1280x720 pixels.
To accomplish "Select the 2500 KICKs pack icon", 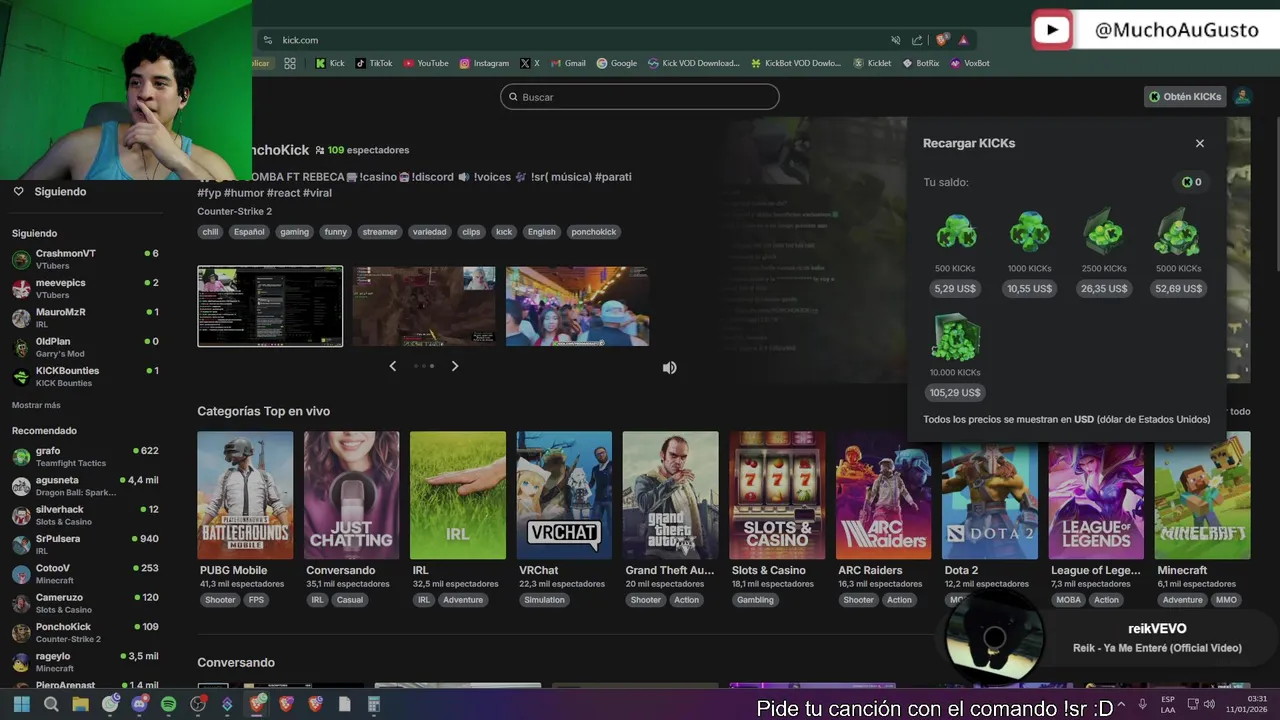I will [x=1104, y=232].
